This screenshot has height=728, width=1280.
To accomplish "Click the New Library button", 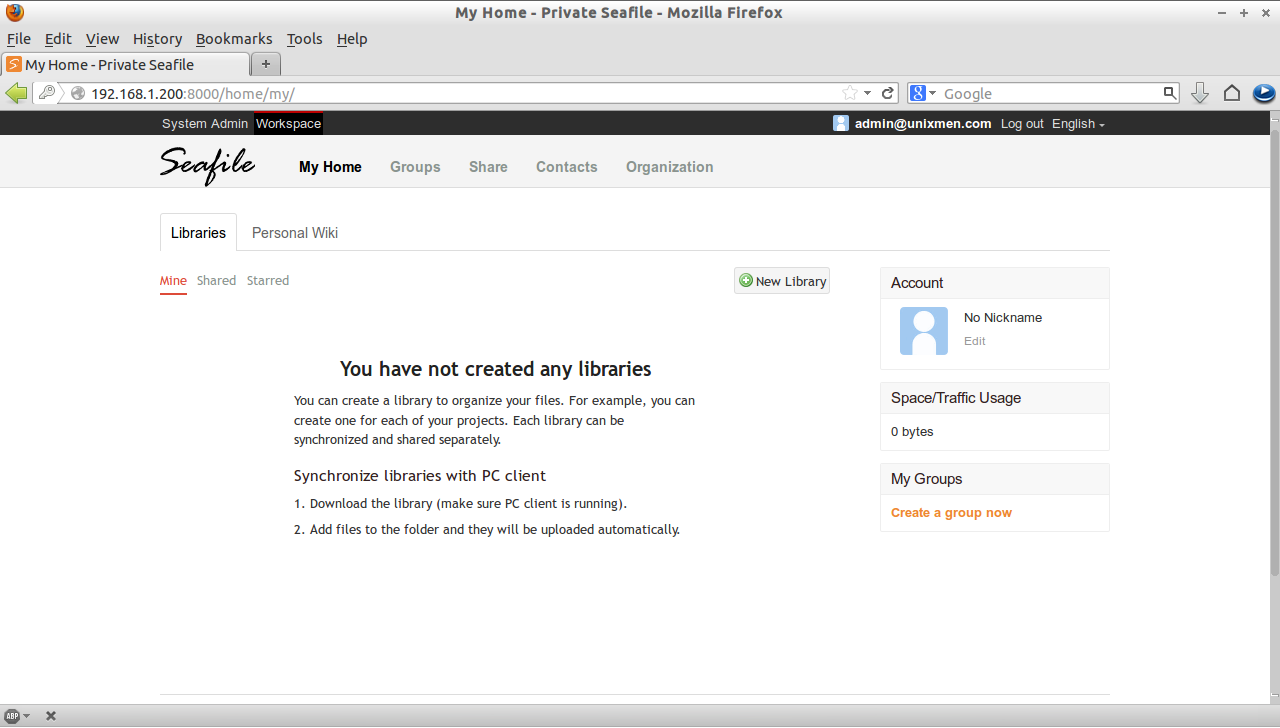I will 782,281.
